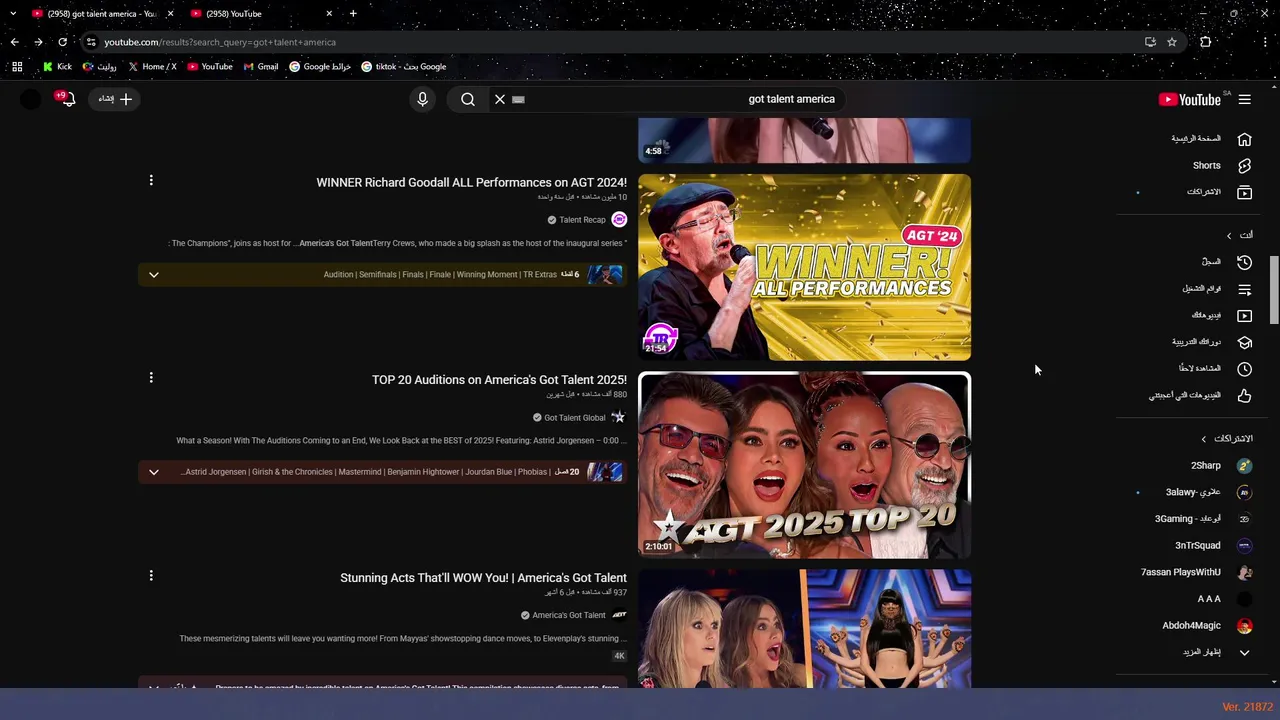Reload the page in browser toolbar
This screenshot has height=720, width=1280.
coord(62,42)
